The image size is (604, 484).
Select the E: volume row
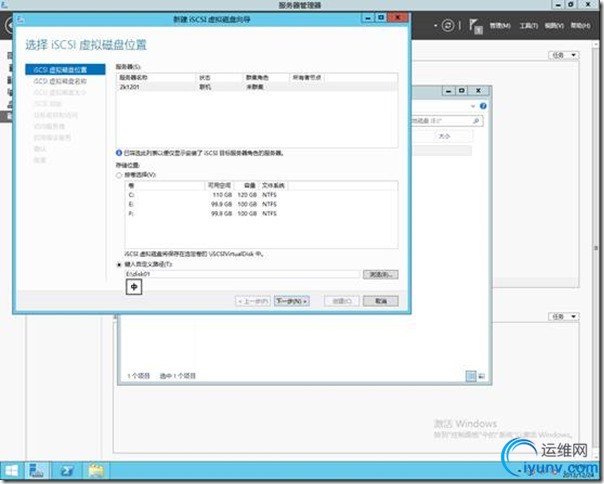pos(261,204)
